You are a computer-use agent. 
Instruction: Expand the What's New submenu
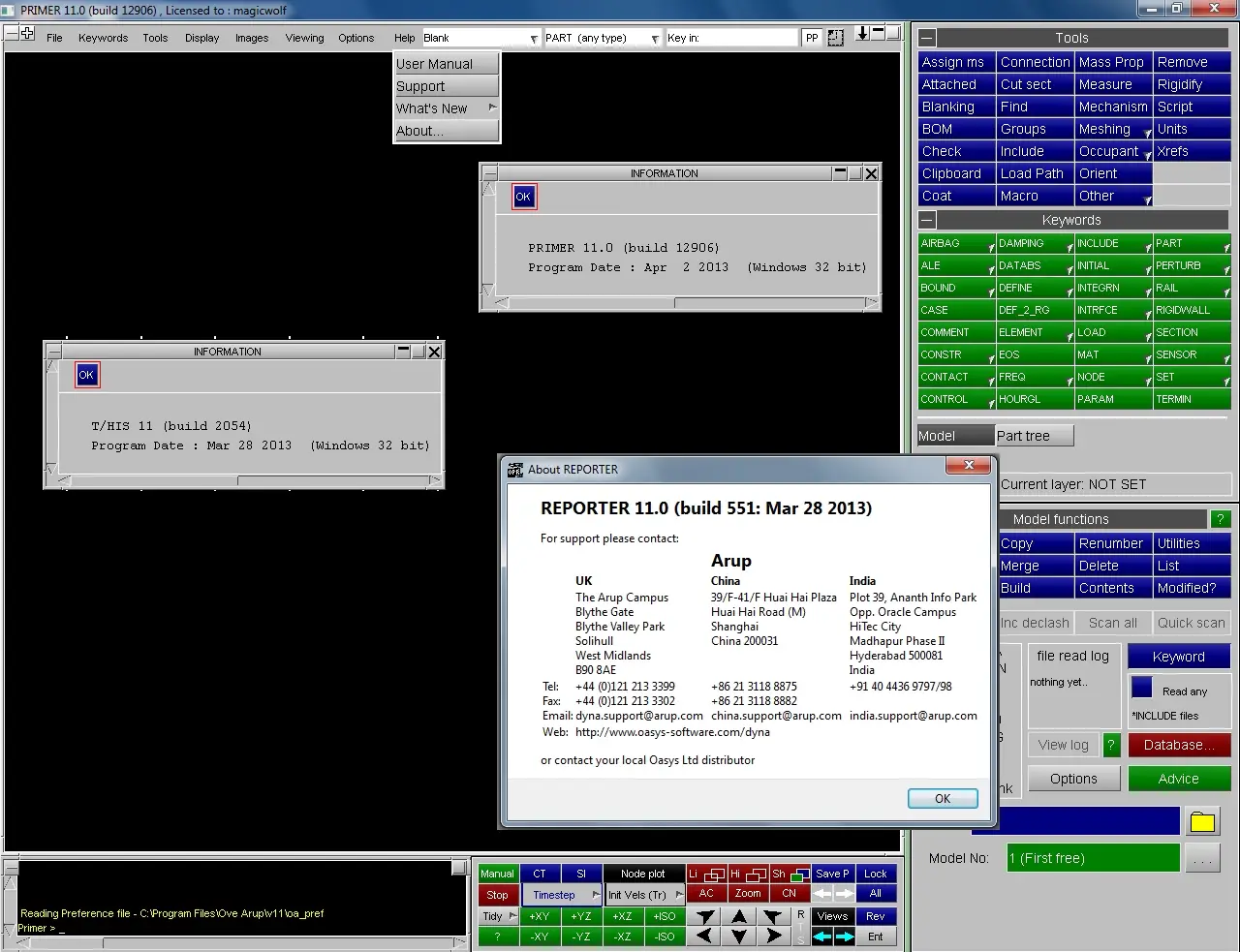446,108
